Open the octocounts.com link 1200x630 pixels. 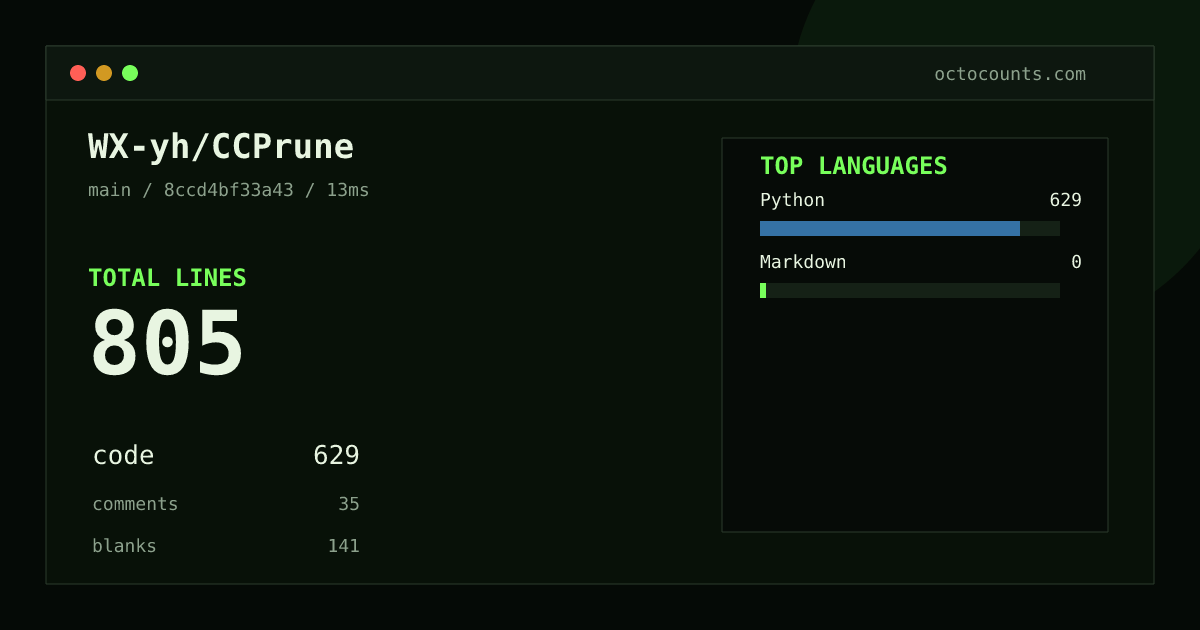pos(1010,74)
